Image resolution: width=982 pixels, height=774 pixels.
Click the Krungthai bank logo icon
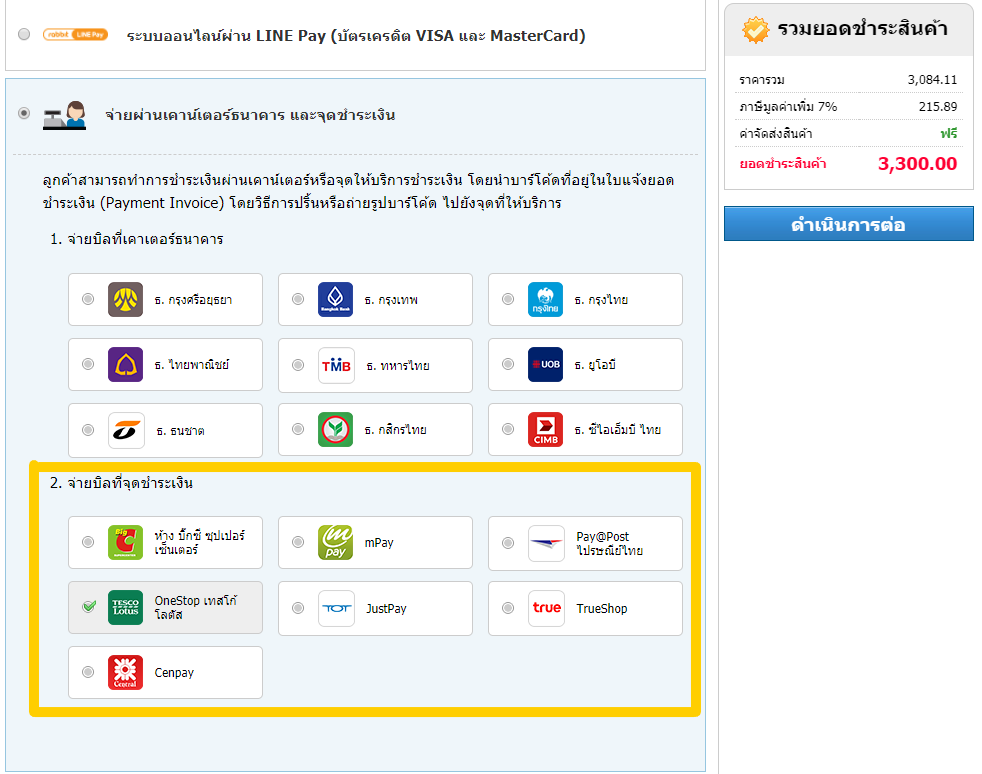tap(545, 299)
